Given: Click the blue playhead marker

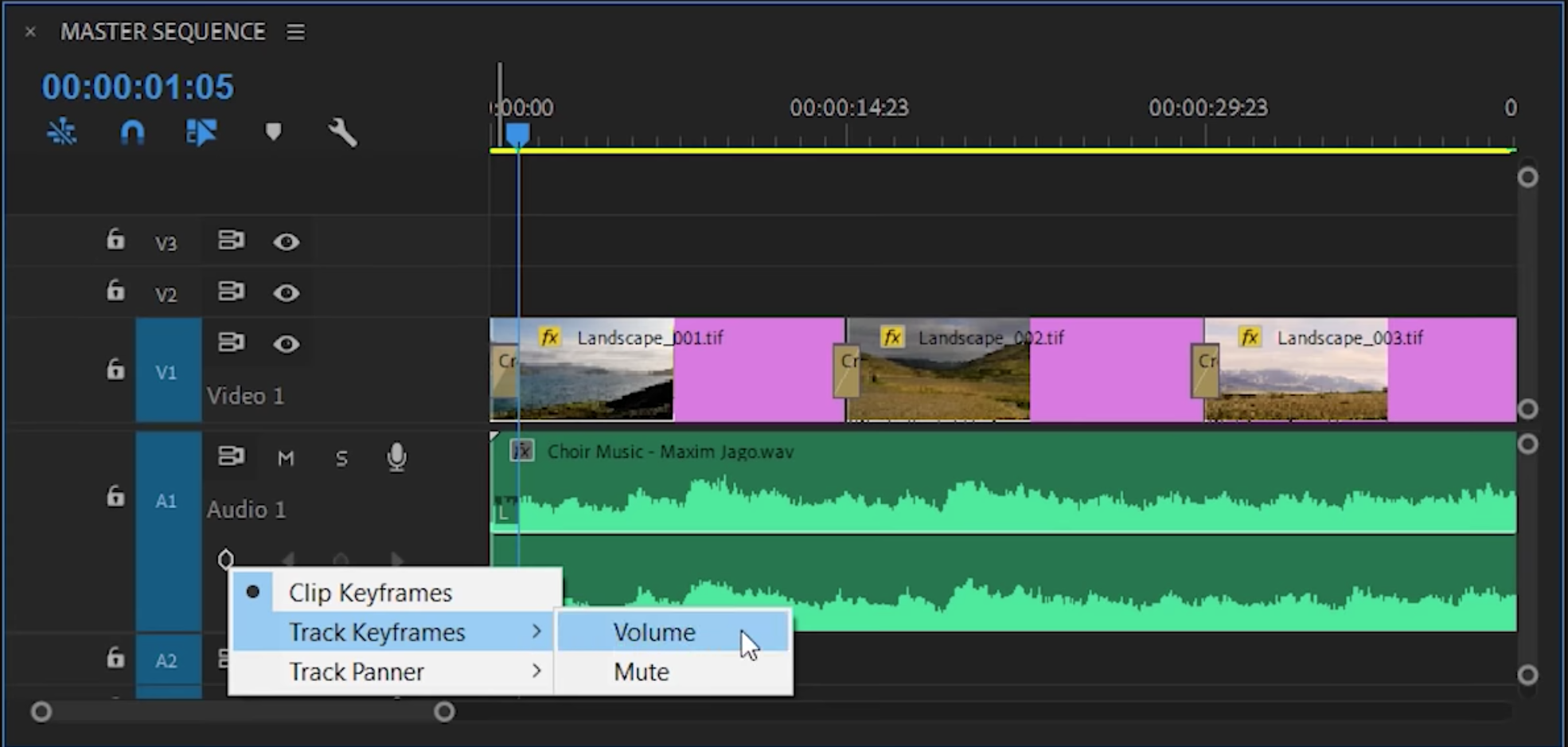Looking at the screenshot, I should point(517,135).
